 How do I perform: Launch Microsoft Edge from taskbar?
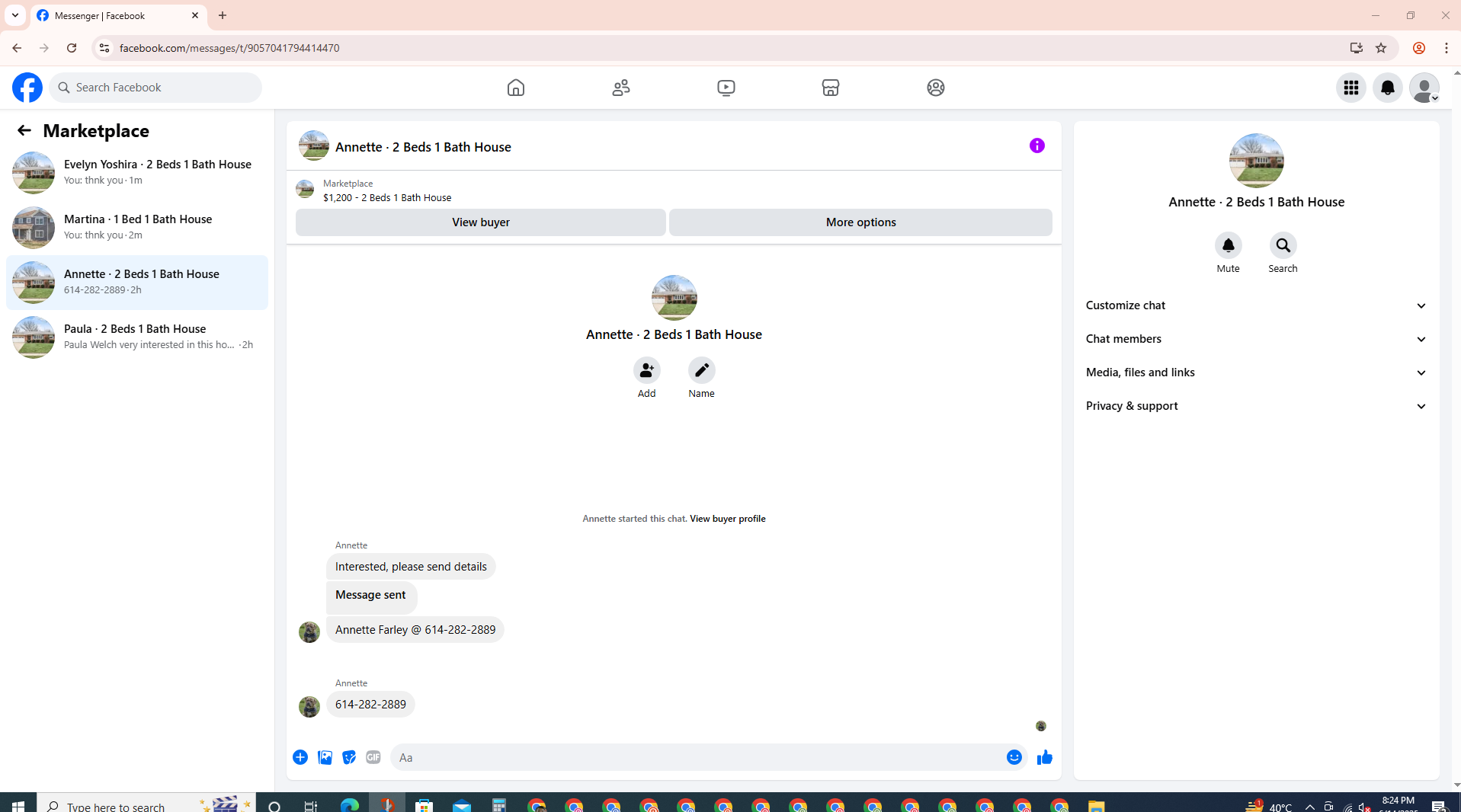click(x=349, y=806)
